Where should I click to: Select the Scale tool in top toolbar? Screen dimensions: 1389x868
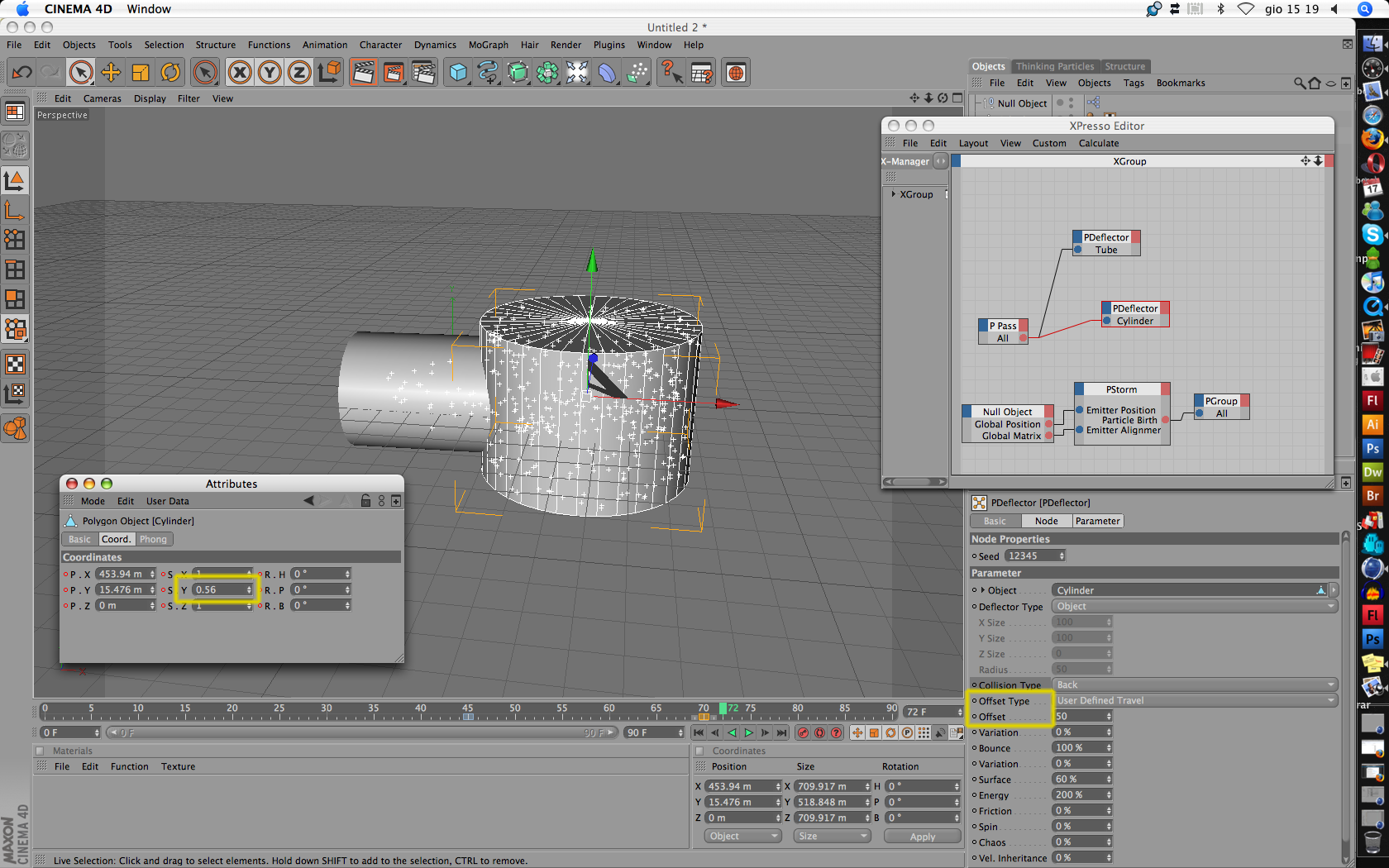pyautogui.click(x=141, y=73)
